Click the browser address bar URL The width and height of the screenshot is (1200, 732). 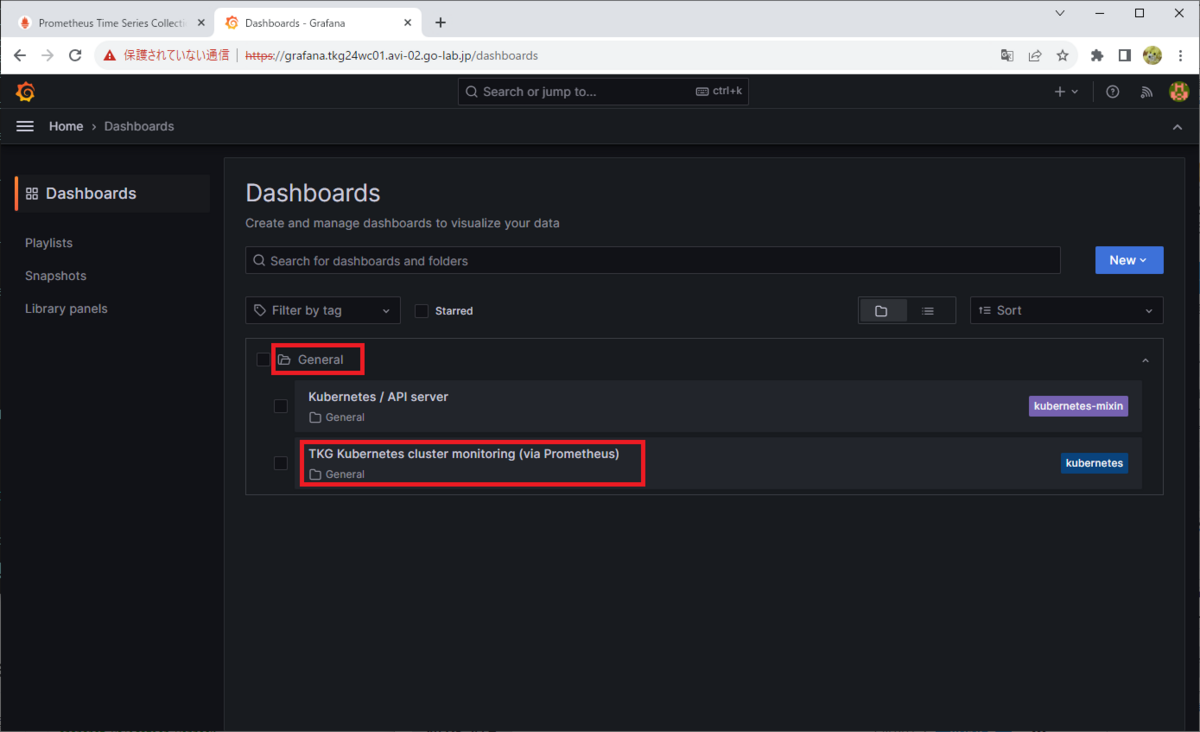click(x=391, y=56)
